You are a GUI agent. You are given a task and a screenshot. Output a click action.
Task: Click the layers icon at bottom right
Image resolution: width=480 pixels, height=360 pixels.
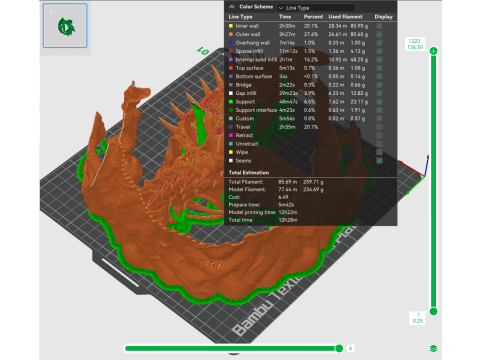tap(433, 349)
